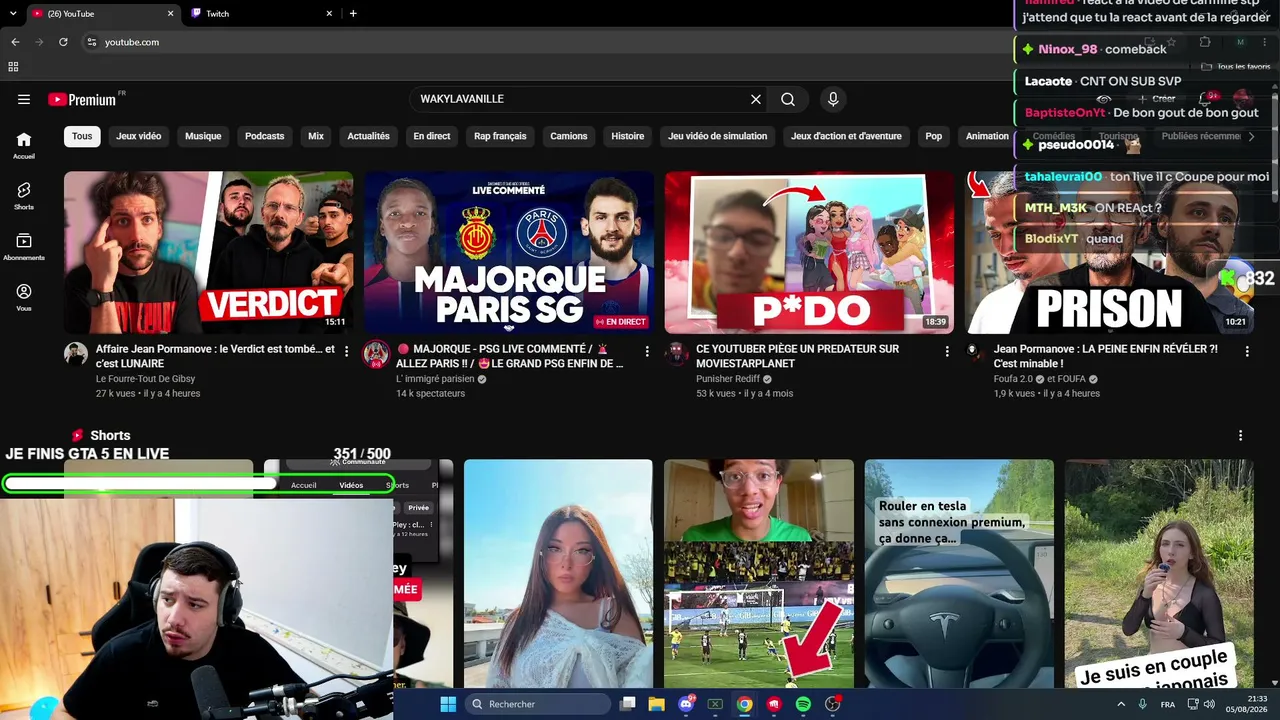Close the YouTube browser tab
Screen dimensions: 1280x720
point(170,13)
